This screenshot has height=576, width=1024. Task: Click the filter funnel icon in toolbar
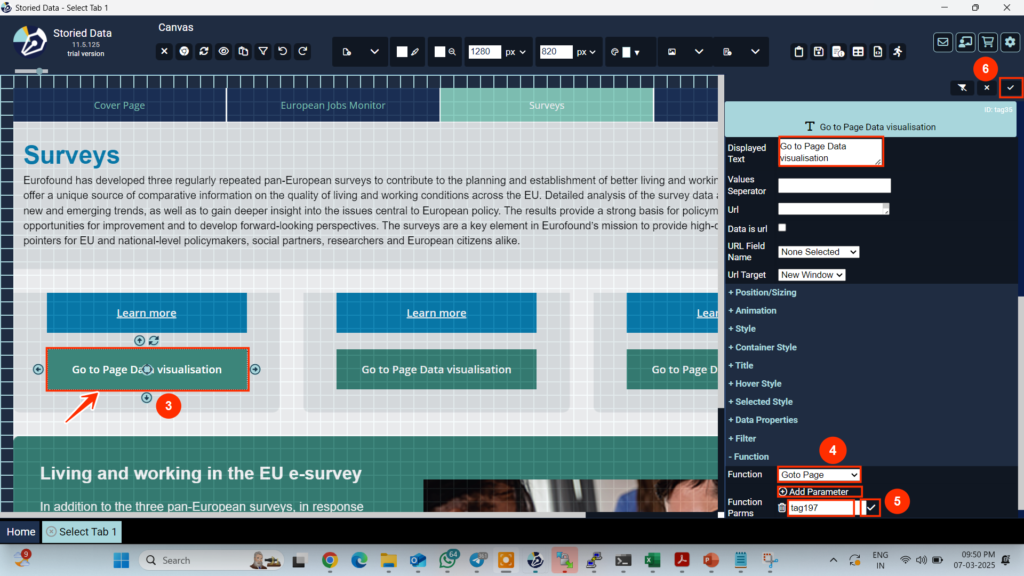coord(263,51)
